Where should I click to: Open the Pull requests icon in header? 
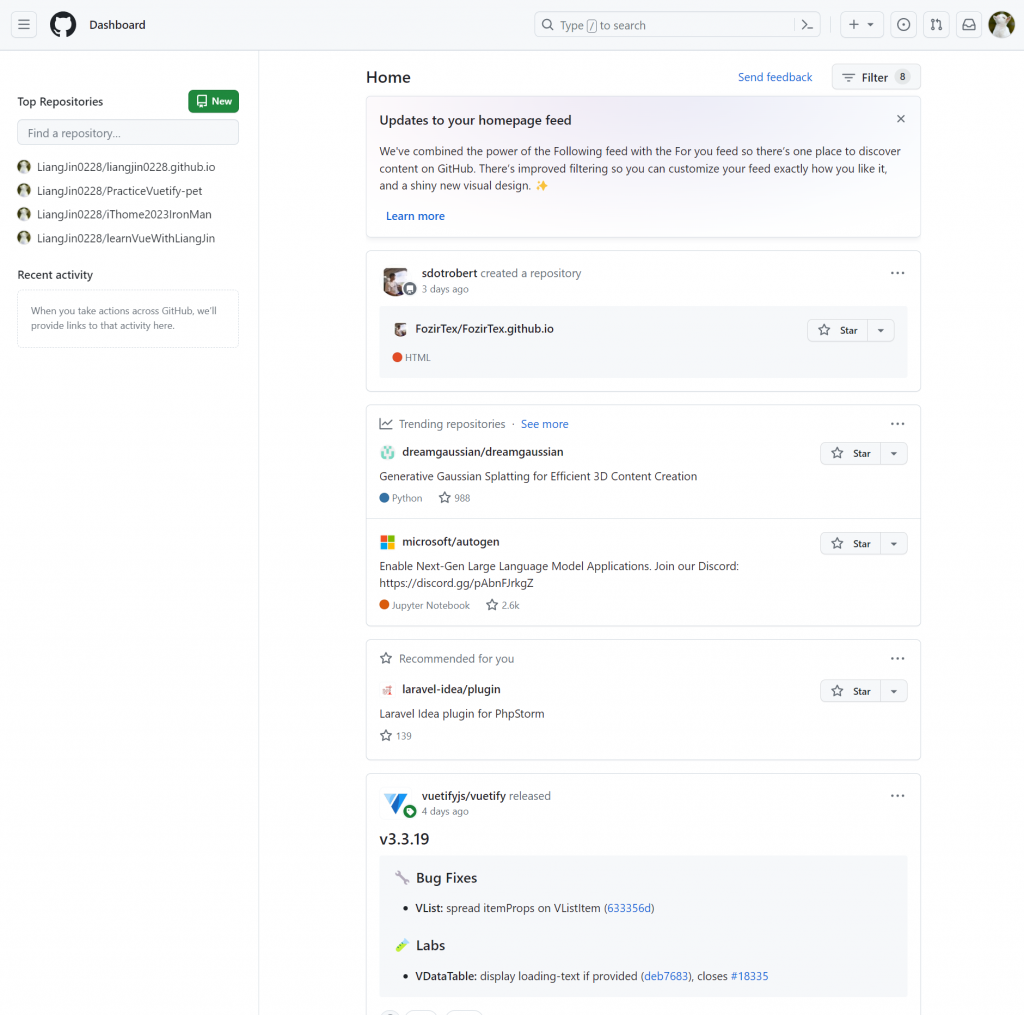936,25
